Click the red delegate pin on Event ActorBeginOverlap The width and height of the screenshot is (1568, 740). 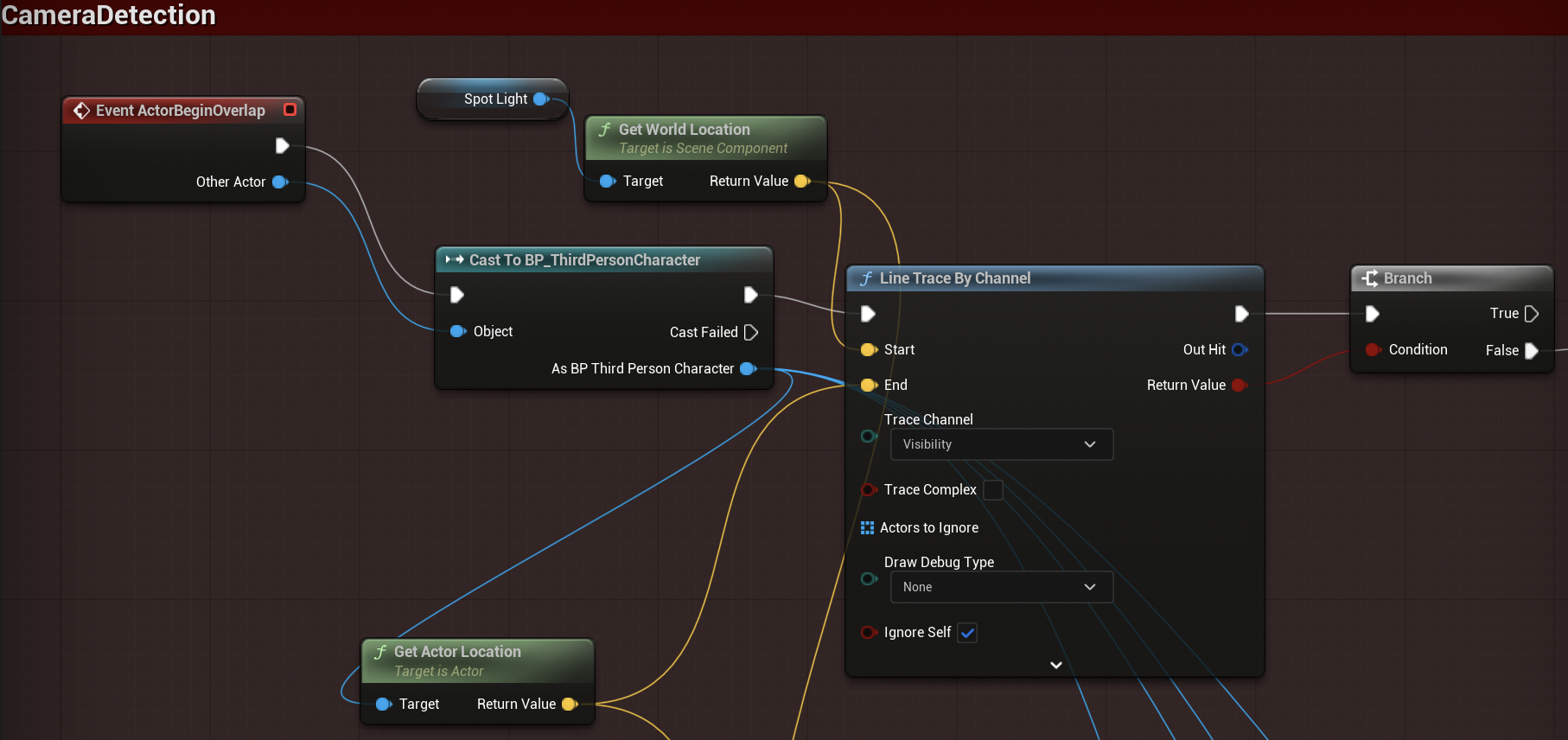tap(290, 110)
